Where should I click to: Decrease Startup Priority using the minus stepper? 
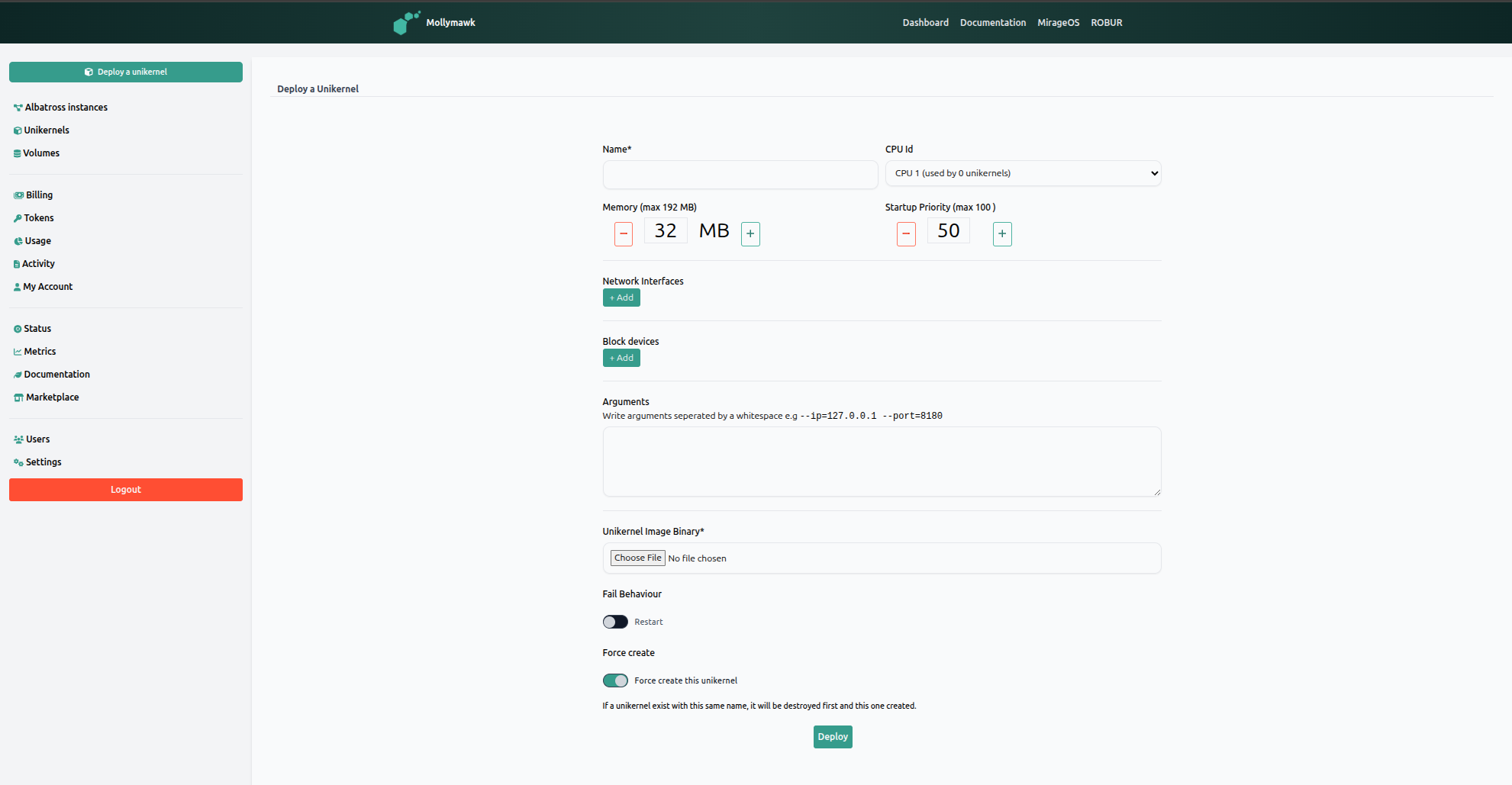point(906,233)
